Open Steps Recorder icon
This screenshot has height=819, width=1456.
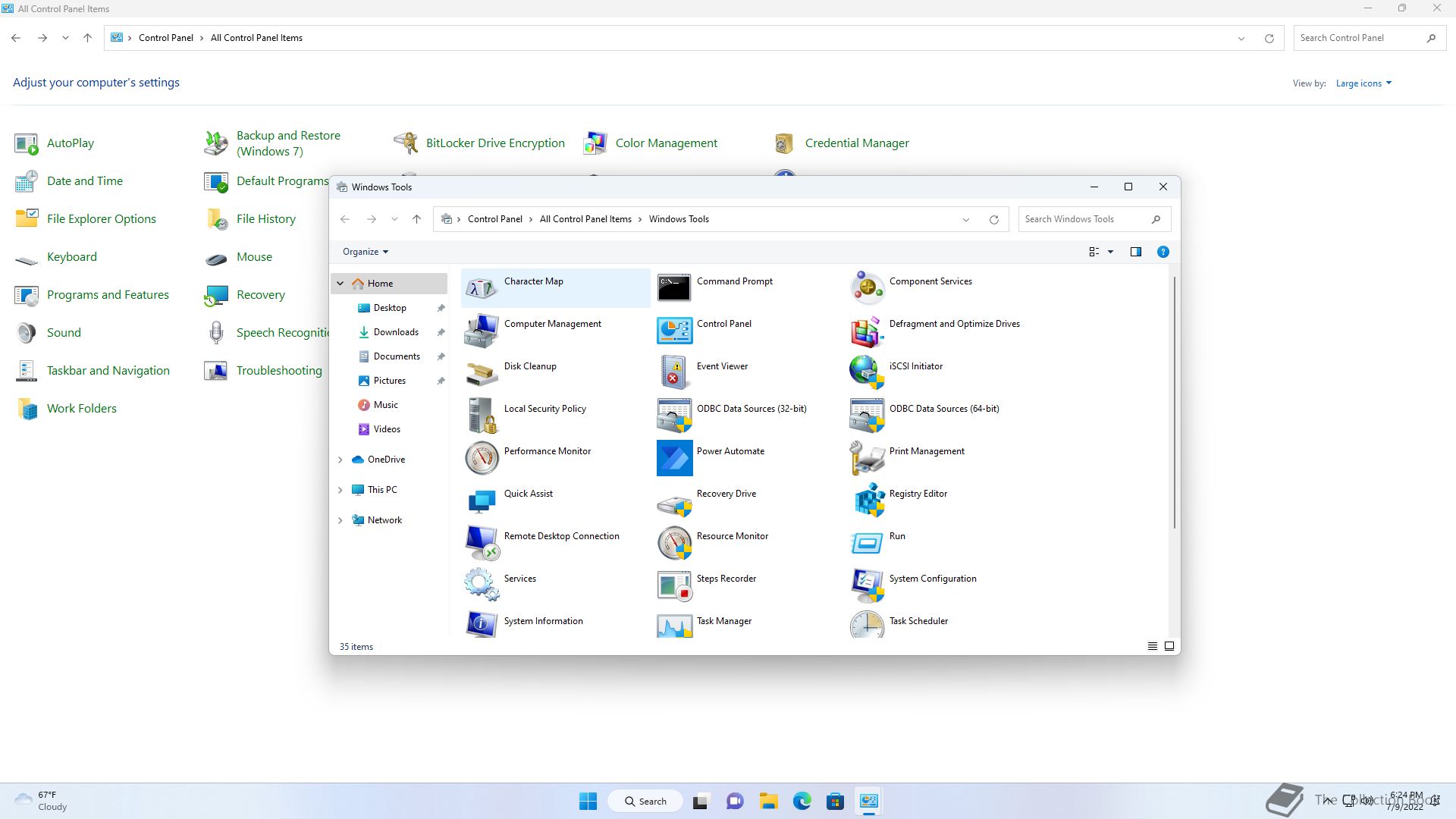(x=674, y=585)
